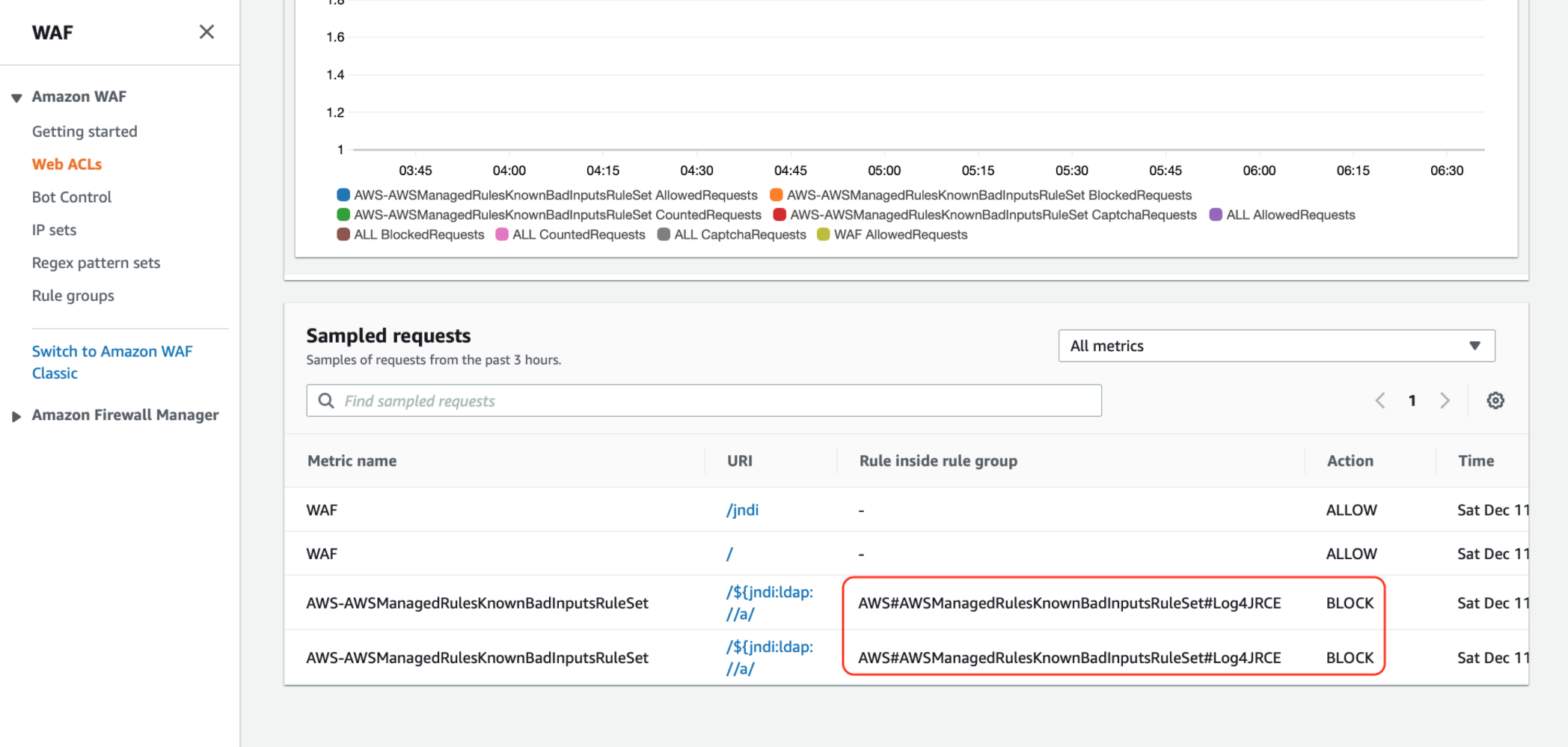Toggle ALL CaptchaRequests gray legend swatch
1568x747 pixels.
(664, 234)
